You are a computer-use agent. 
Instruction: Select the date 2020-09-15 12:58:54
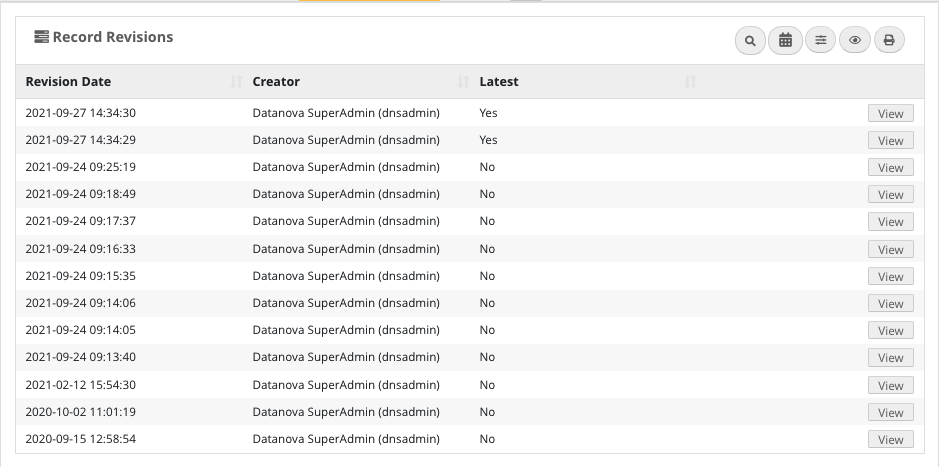[x=80, y=439]
